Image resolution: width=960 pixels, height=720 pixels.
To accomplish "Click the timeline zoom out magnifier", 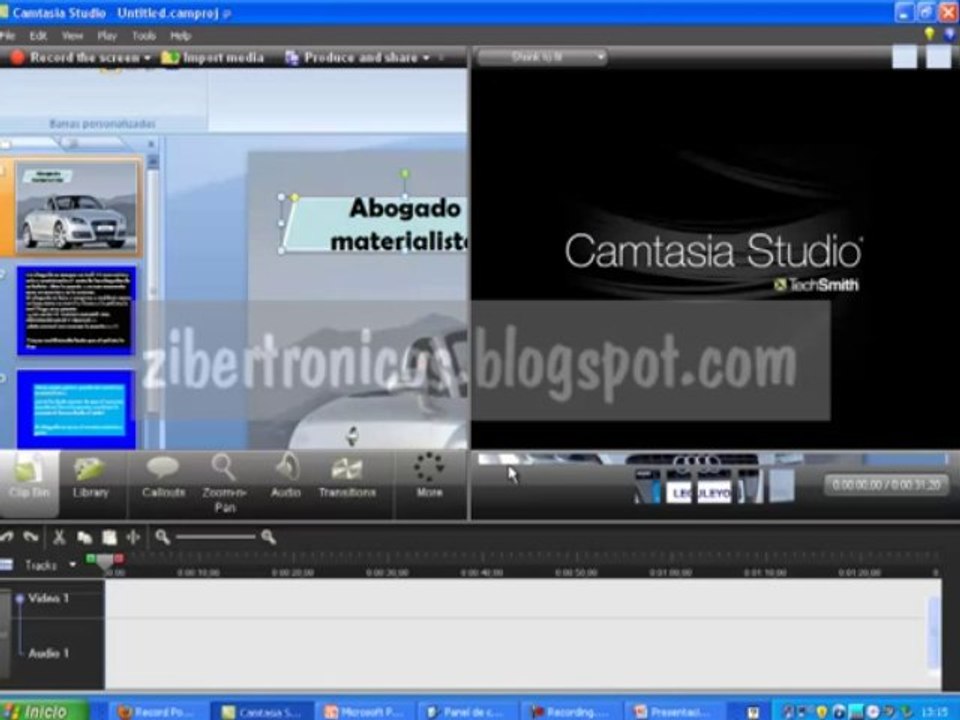I will tap(162, 537).
